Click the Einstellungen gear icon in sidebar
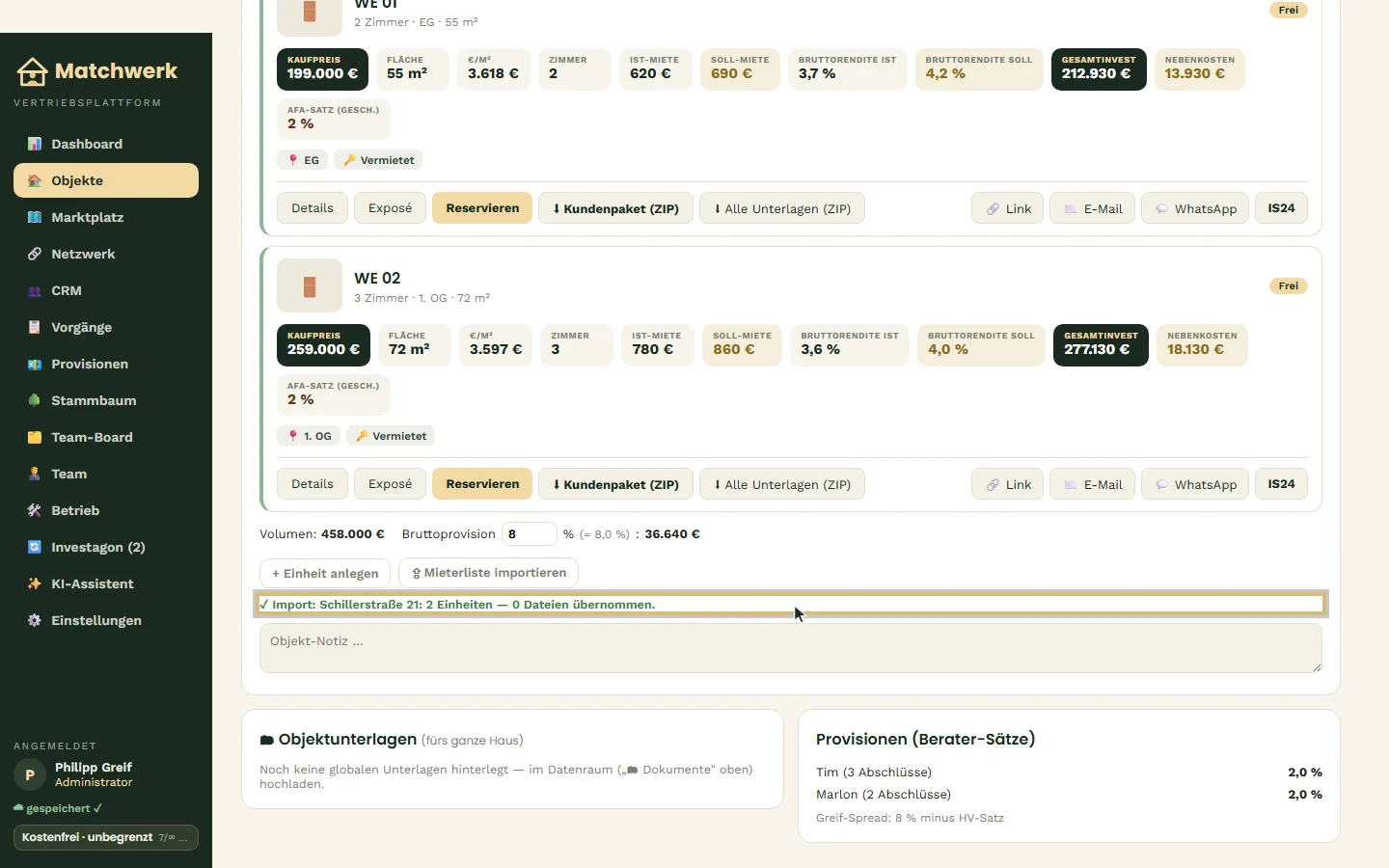The height and width of the screenshot is (868, 1389). coord(35,620)
